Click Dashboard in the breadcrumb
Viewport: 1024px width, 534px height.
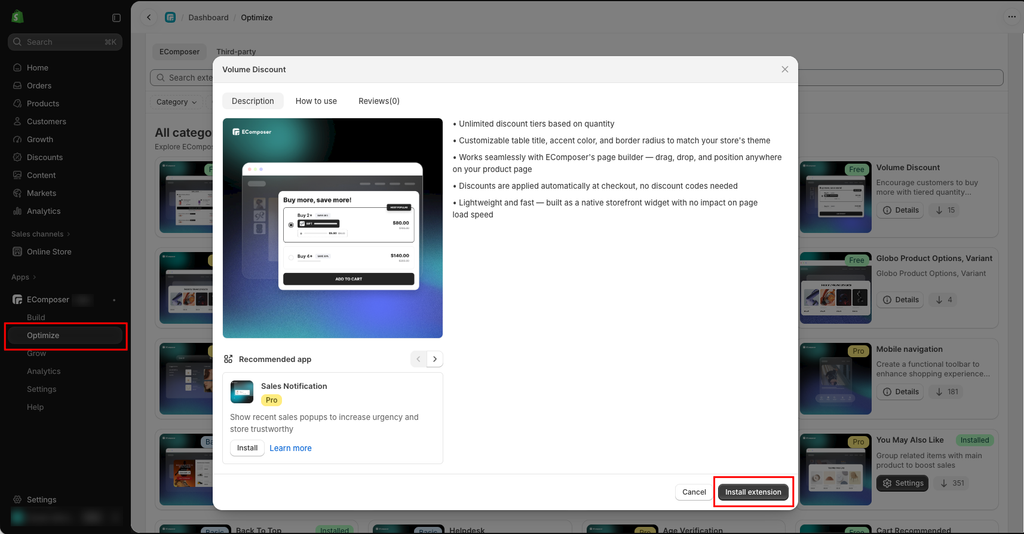tap(208, 18)
